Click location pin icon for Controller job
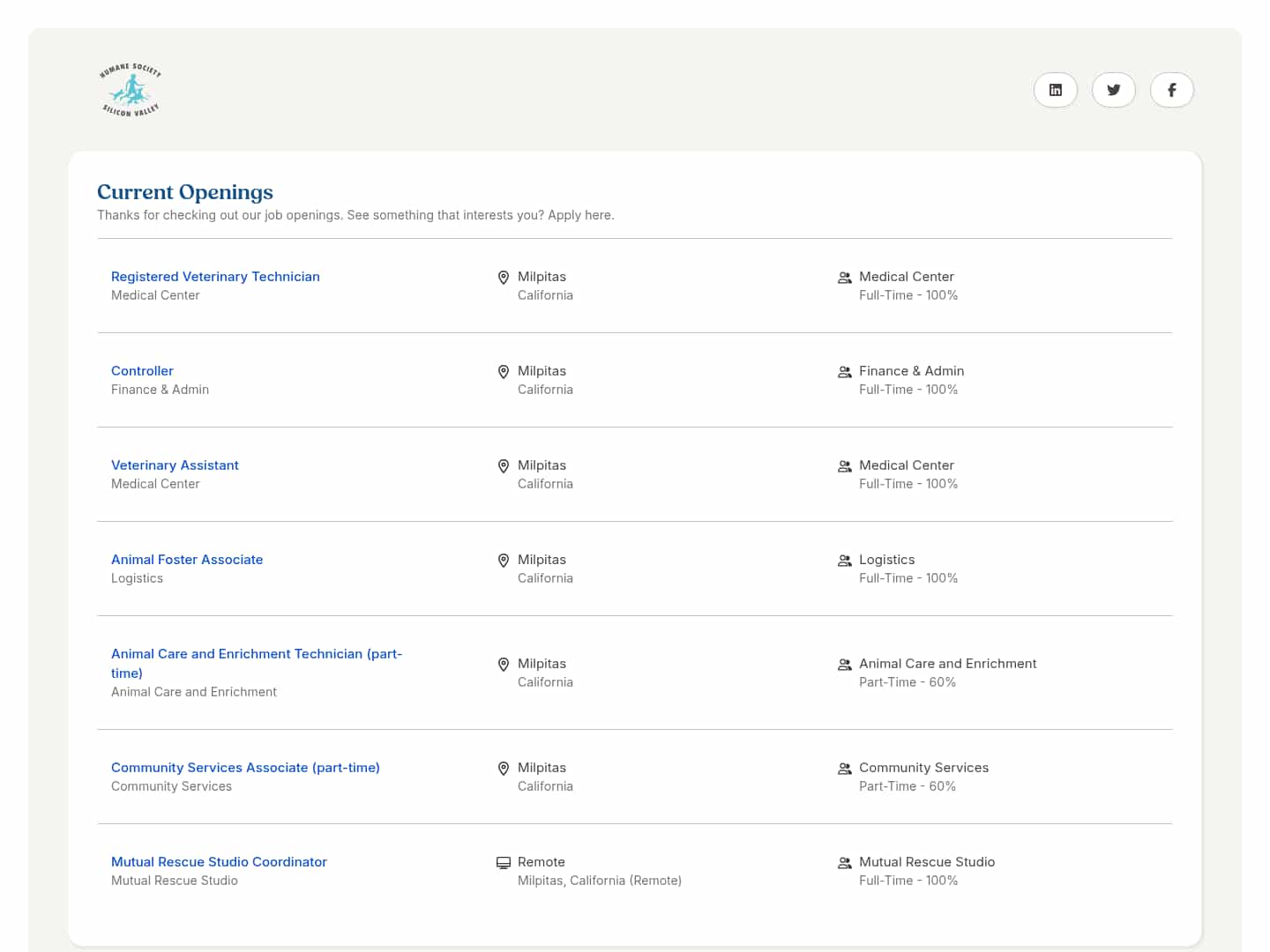The width and height of the screenshot is (1270, 952). tap(504, 372)
